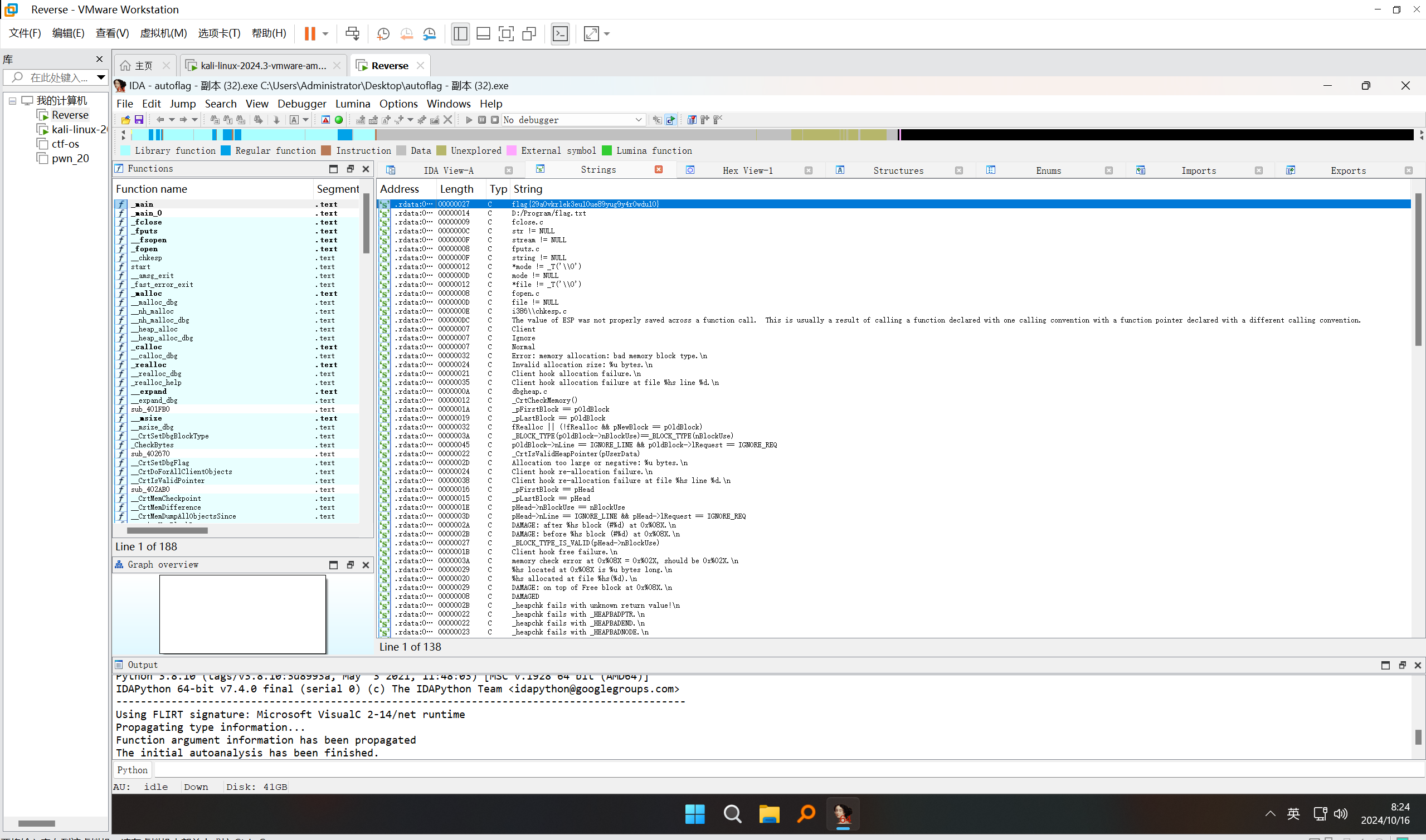Open the stretch guest dropdown arrow

click(x=607, y=34)
